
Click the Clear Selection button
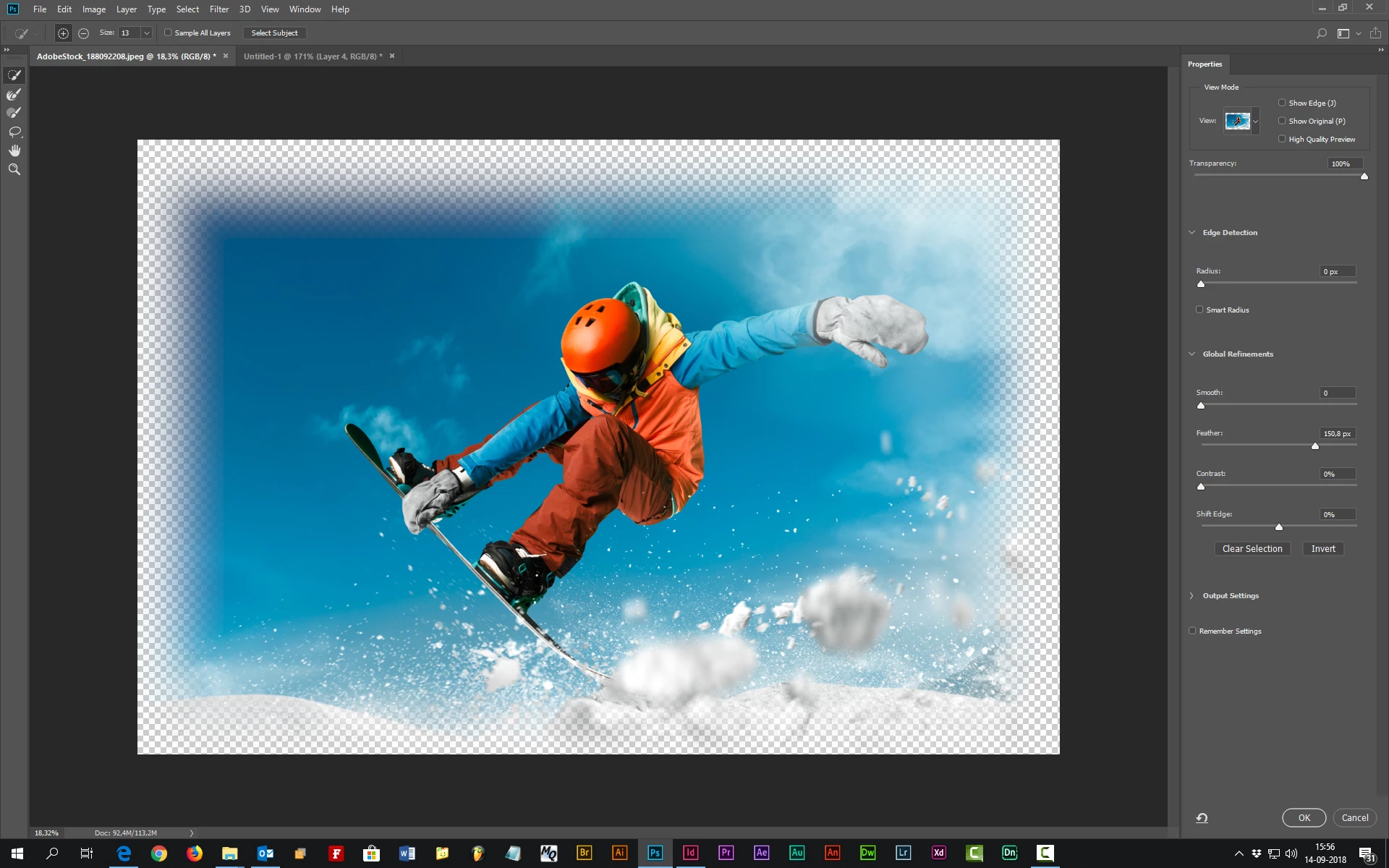point(1252,549)
